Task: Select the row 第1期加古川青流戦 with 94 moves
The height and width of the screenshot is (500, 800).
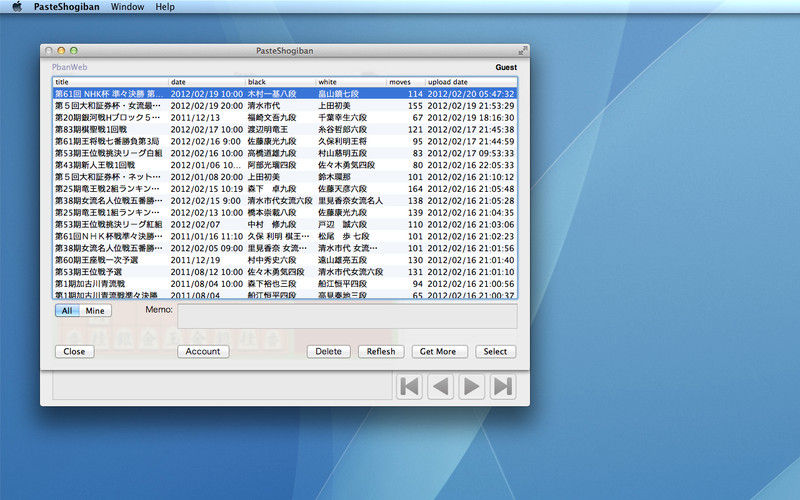Action: 285,284
